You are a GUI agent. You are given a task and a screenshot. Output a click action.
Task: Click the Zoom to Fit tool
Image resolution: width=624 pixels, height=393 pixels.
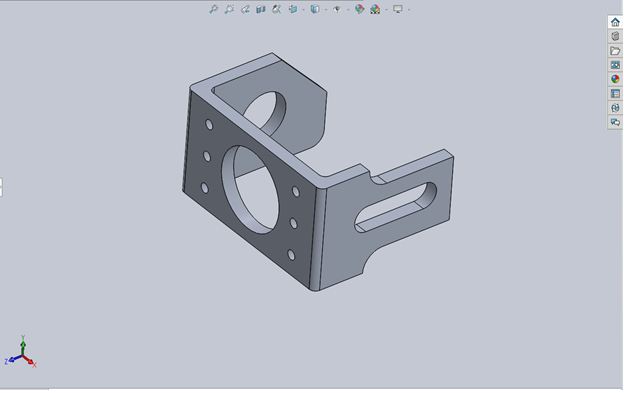click(213, 9)
